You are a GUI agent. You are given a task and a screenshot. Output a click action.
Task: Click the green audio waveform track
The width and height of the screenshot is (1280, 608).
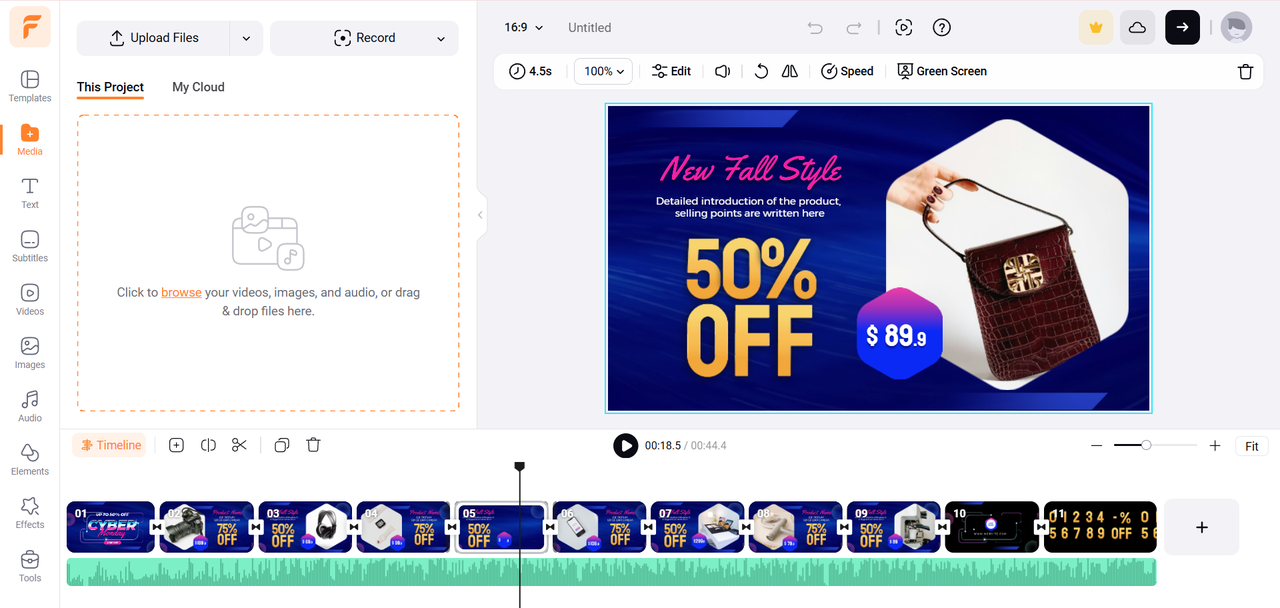[611, 572]
